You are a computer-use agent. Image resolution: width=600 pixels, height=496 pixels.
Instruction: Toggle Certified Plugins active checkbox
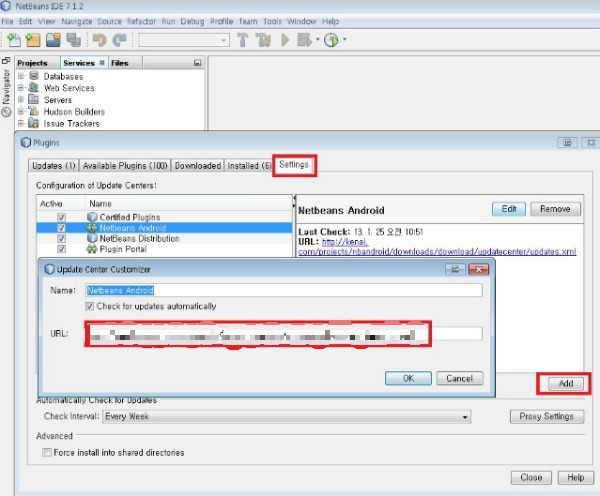(61, 217)
